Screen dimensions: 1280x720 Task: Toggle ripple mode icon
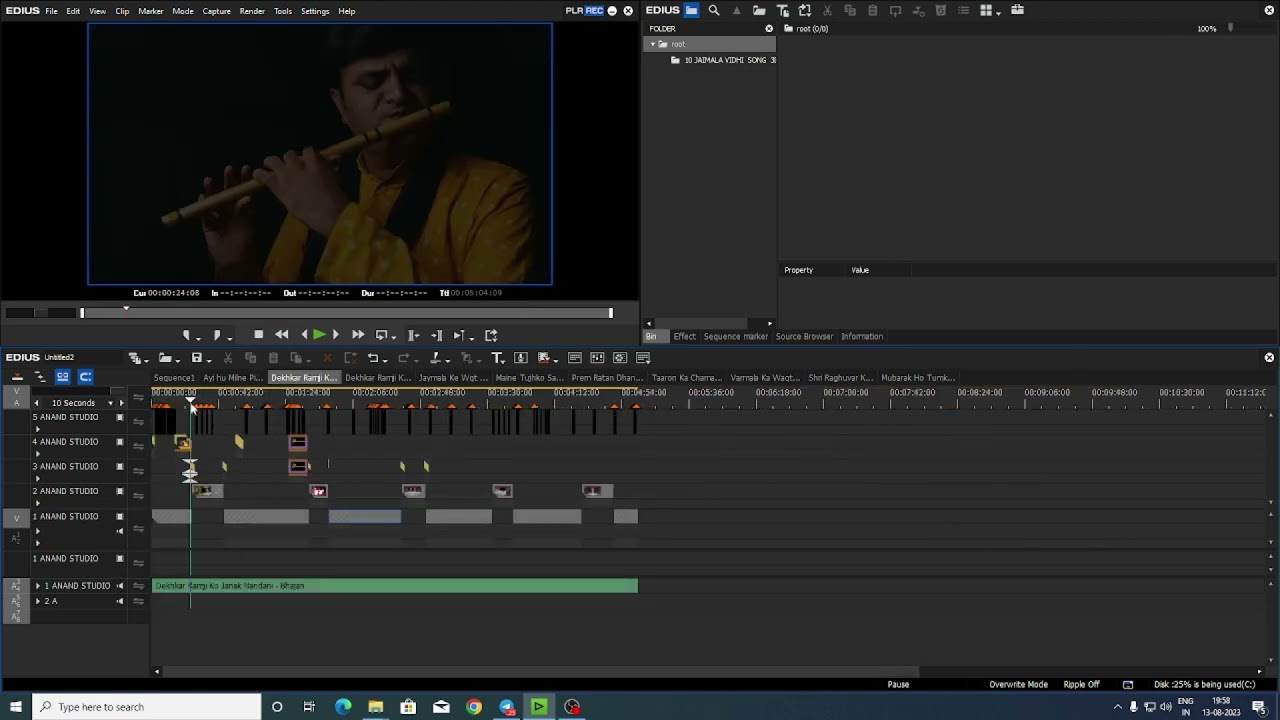click(x=40, y=377)
